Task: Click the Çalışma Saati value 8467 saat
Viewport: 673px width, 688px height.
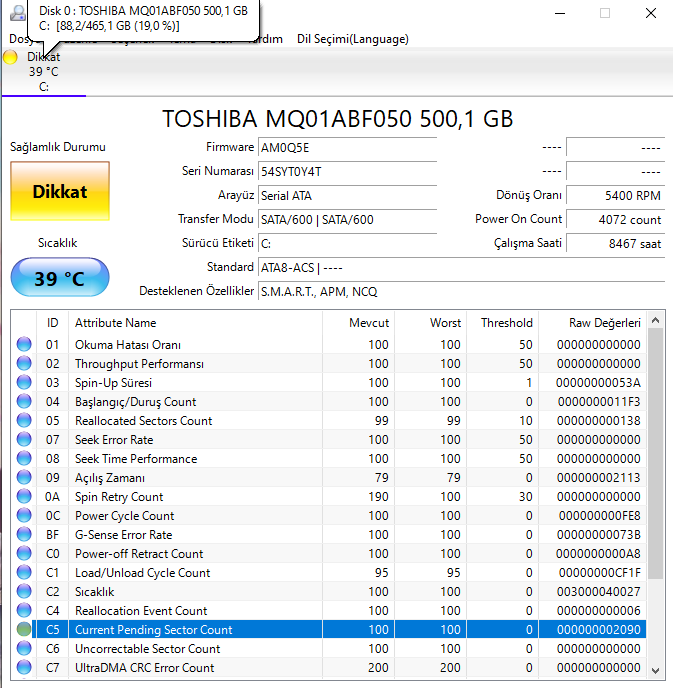Action: [x=616, y=244]
